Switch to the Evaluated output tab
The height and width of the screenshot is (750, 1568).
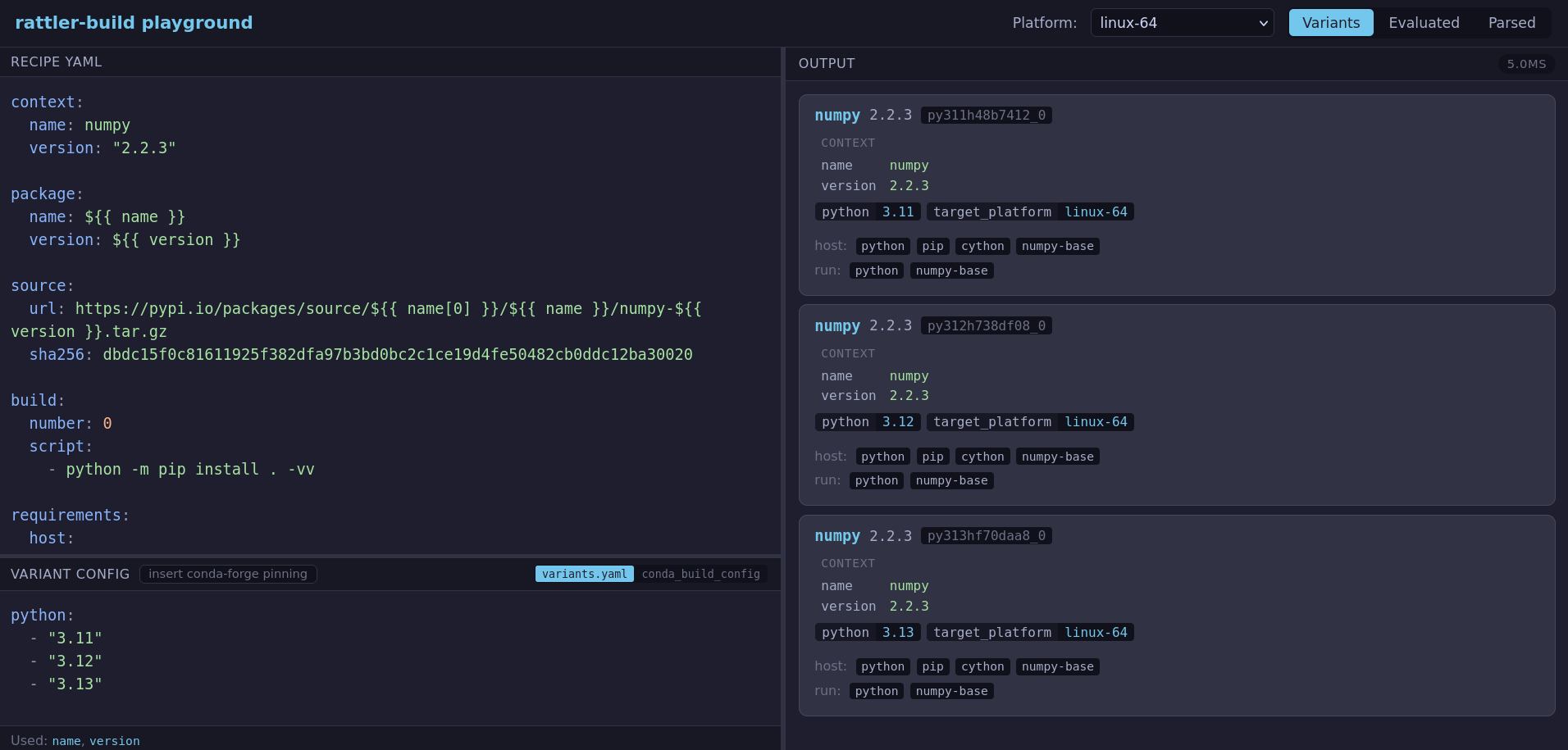(1423, 23)
